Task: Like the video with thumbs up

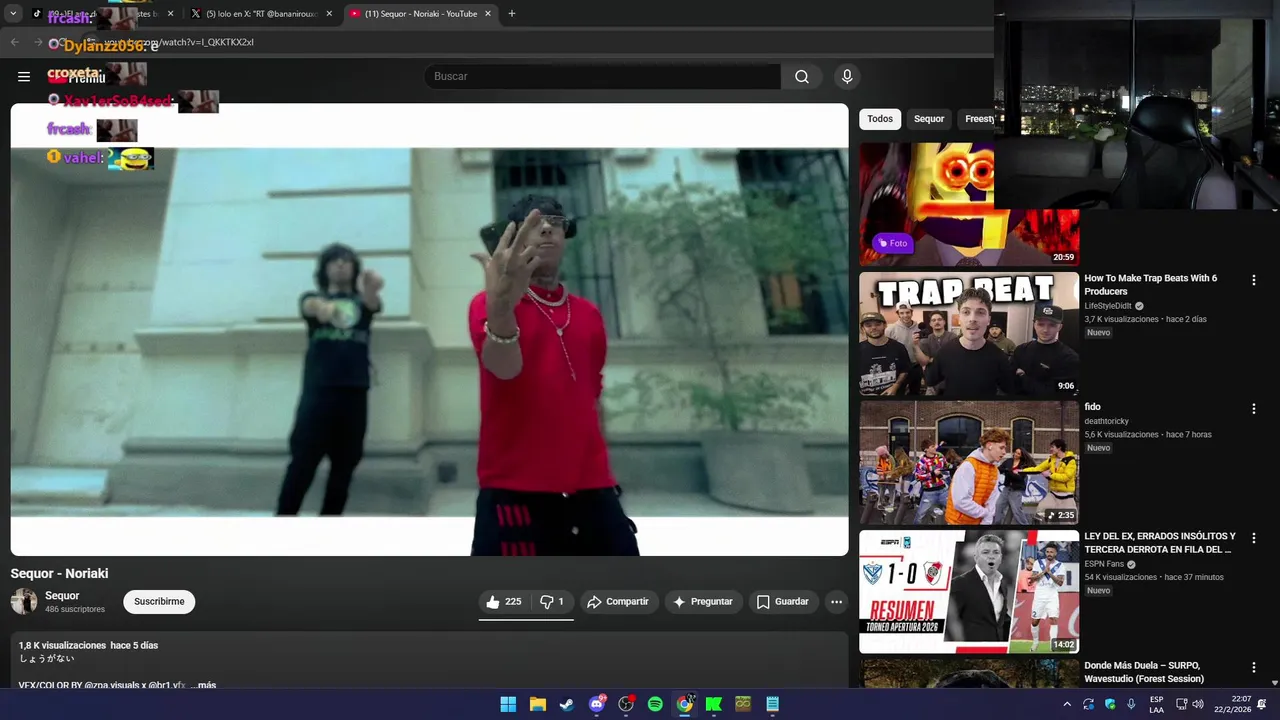Action: [x=504, y=602]
